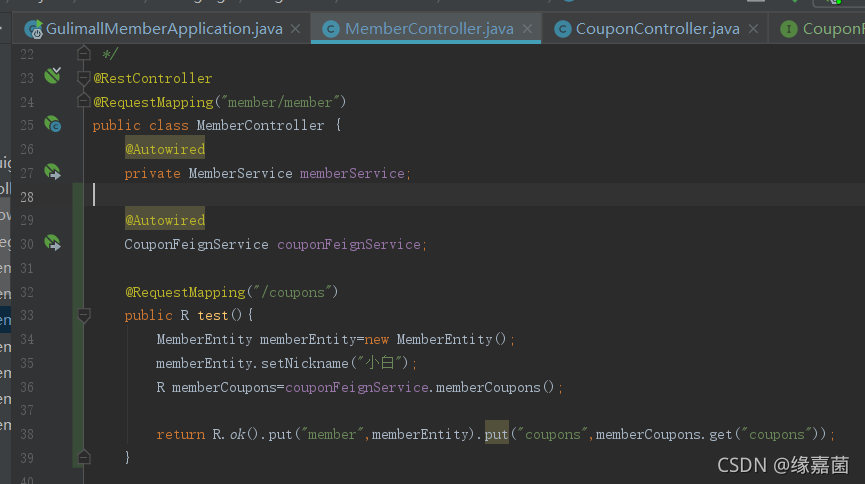This screenshot has width=865, height=484.
Task: Close the MemberController.java tab
Action: (527, 29)
